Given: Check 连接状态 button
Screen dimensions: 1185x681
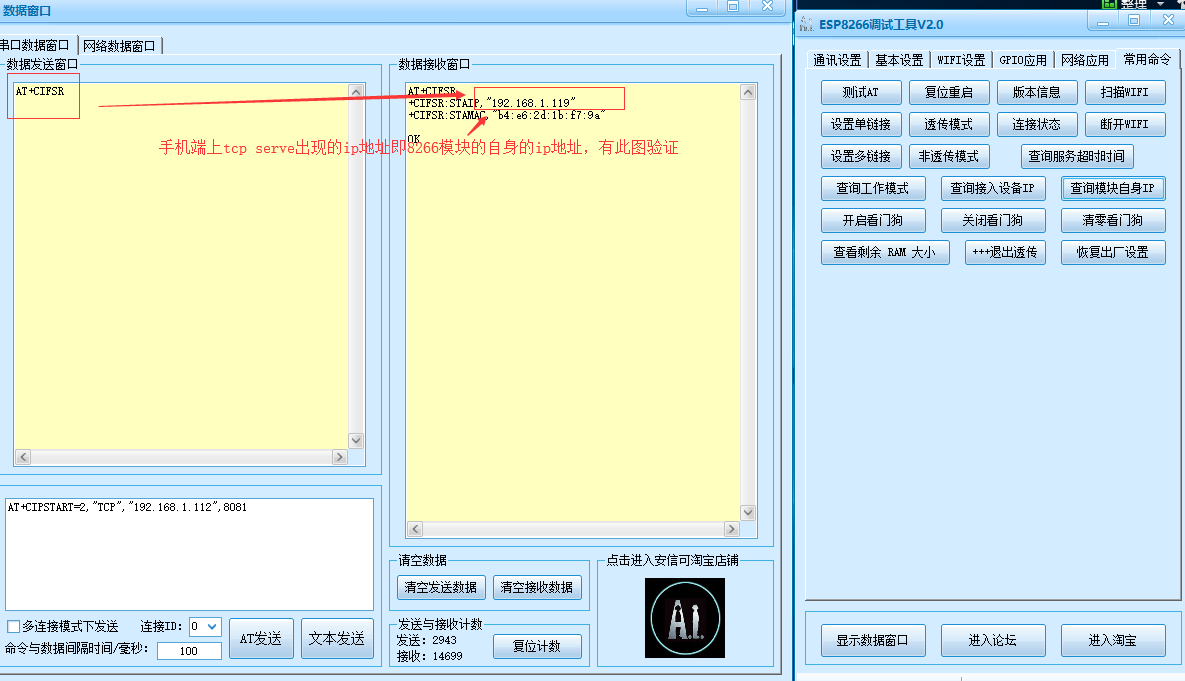Looking at the screenshot, I should (x=1037, y=124).
